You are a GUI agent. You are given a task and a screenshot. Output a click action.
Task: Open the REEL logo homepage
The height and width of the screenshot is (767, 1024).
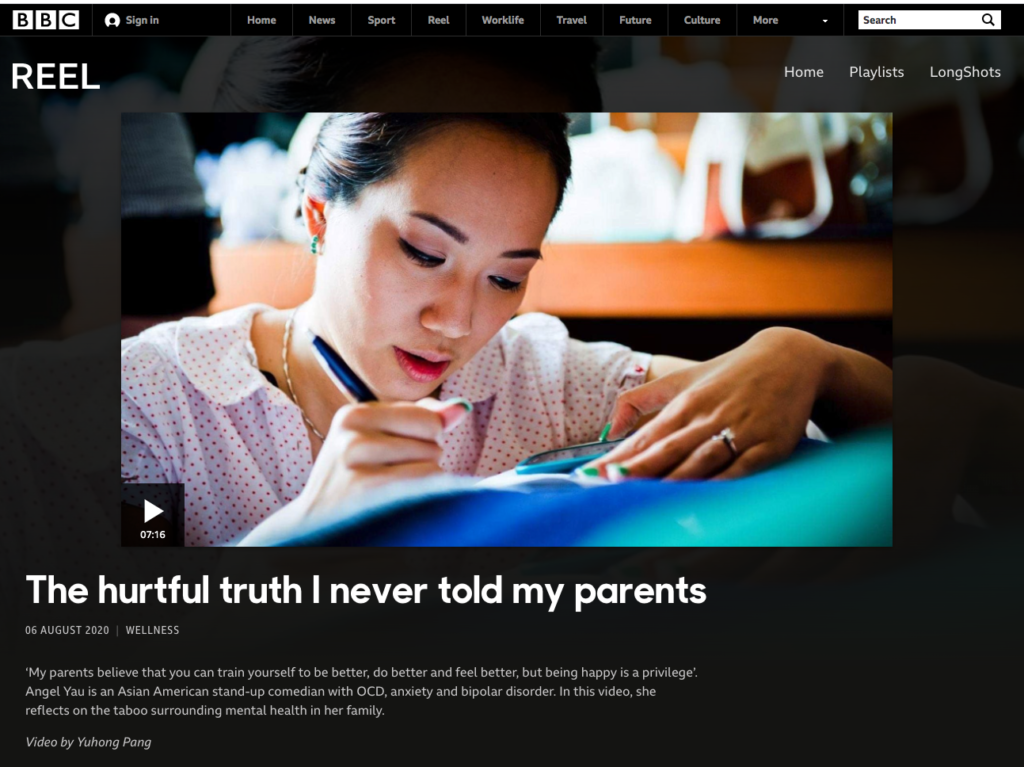[56, 76]
